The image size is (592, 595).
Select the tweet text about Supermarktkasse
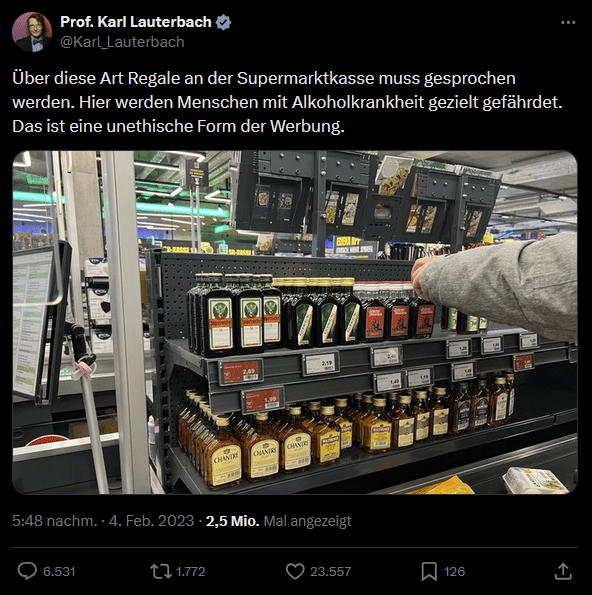287,102
